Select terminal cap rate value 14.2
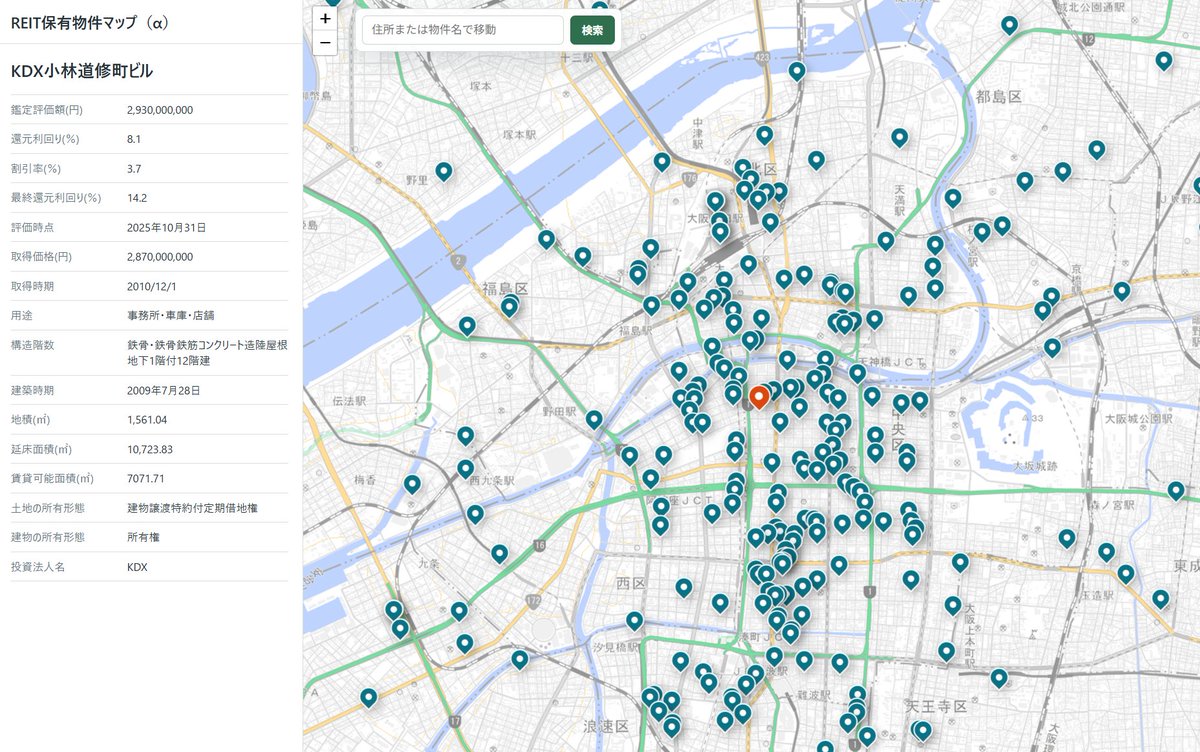The width and height of the screenshot is (1200, 752). click(x=137, y=198)
